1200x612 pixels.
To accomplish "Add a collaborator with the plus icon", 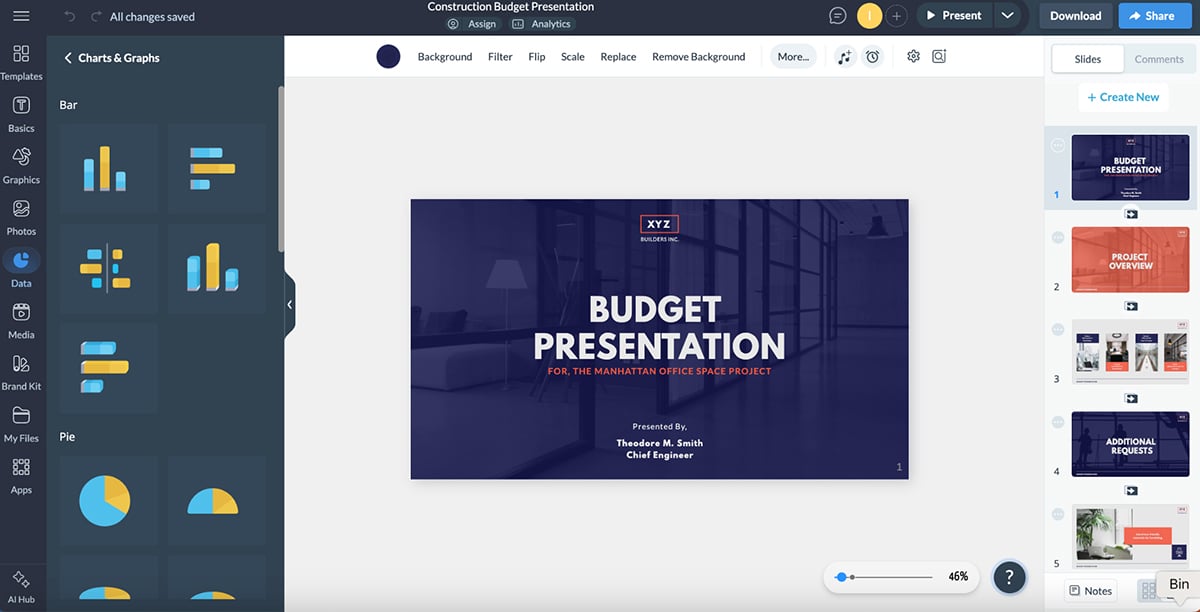I will (x=897, y=16).
